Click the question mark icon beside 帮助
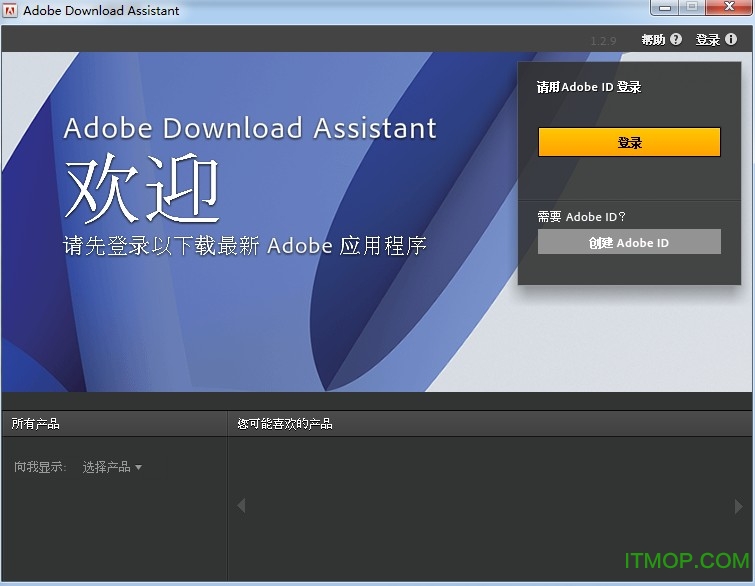Screen dimensions: 755x586 (x=676, y=40)
